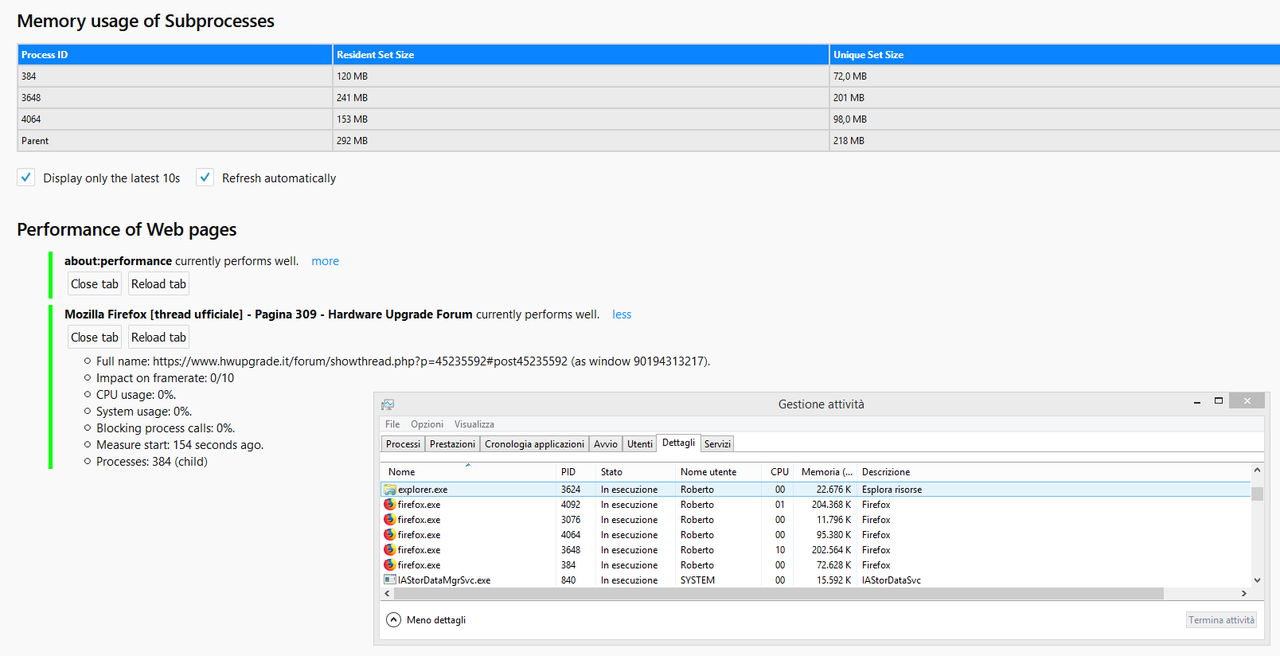The image size is (1280, 656).
Task: Expand about:performance details via more link
Action: (x=325, y=261)
